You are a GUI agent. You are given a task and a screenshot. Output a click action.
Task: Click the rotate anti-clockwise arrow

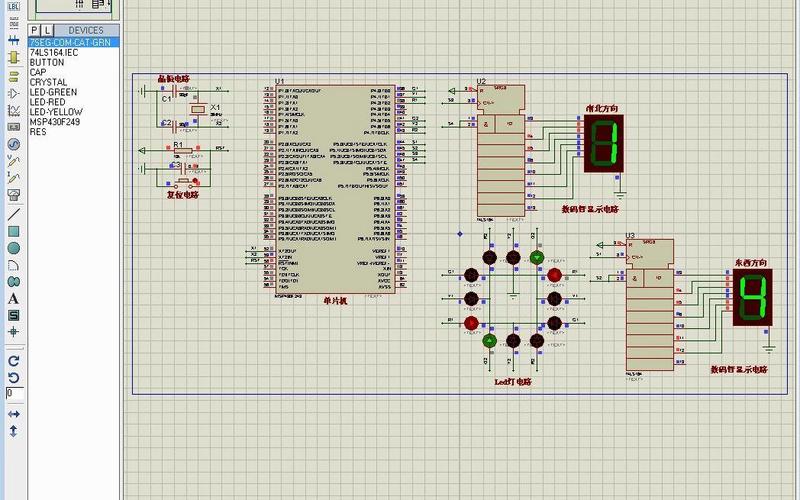(14, 377)
